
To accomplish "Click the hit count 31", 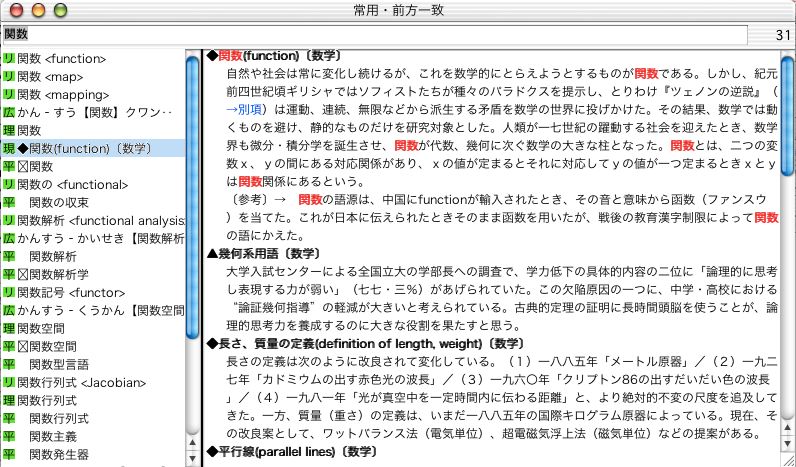I will click(x=783, y=35).
